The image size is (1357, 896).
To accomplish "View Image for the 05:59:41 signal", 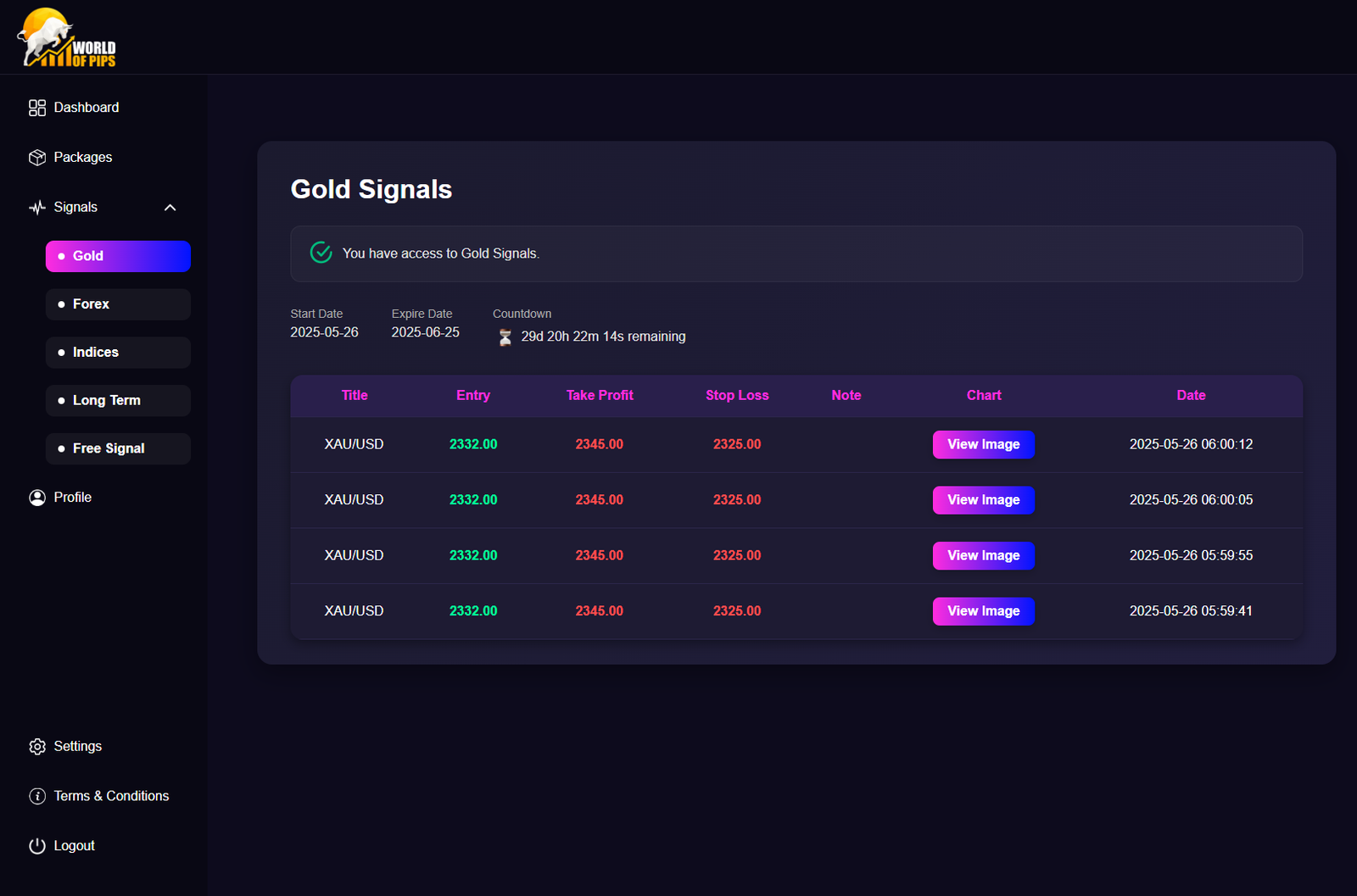I will (983, 611).
